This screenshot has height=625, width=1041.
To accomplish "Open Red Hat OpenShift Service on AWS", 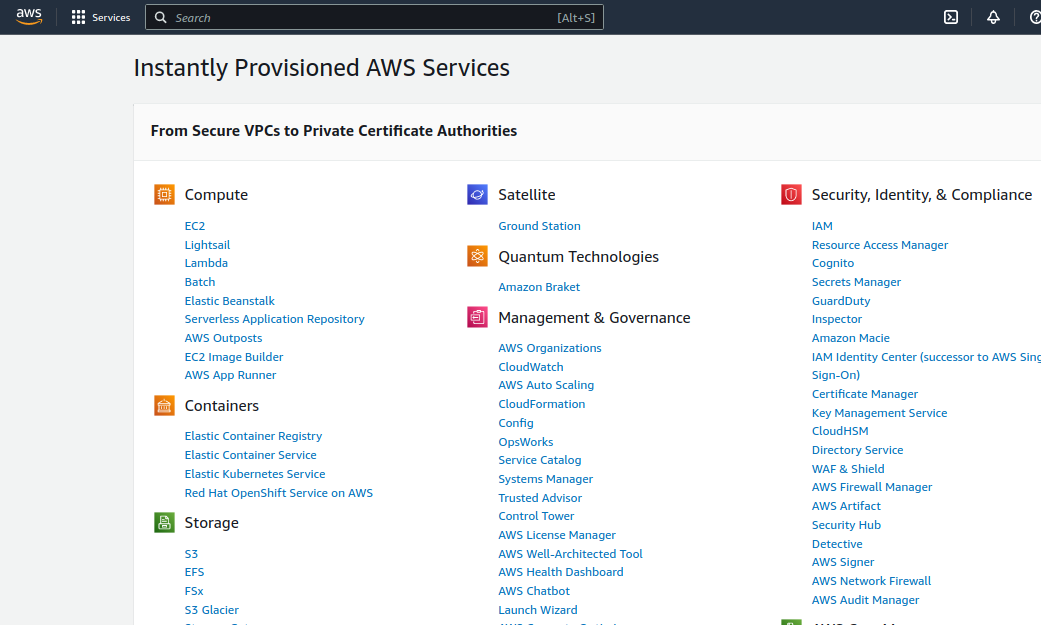I will coord(279,493).
